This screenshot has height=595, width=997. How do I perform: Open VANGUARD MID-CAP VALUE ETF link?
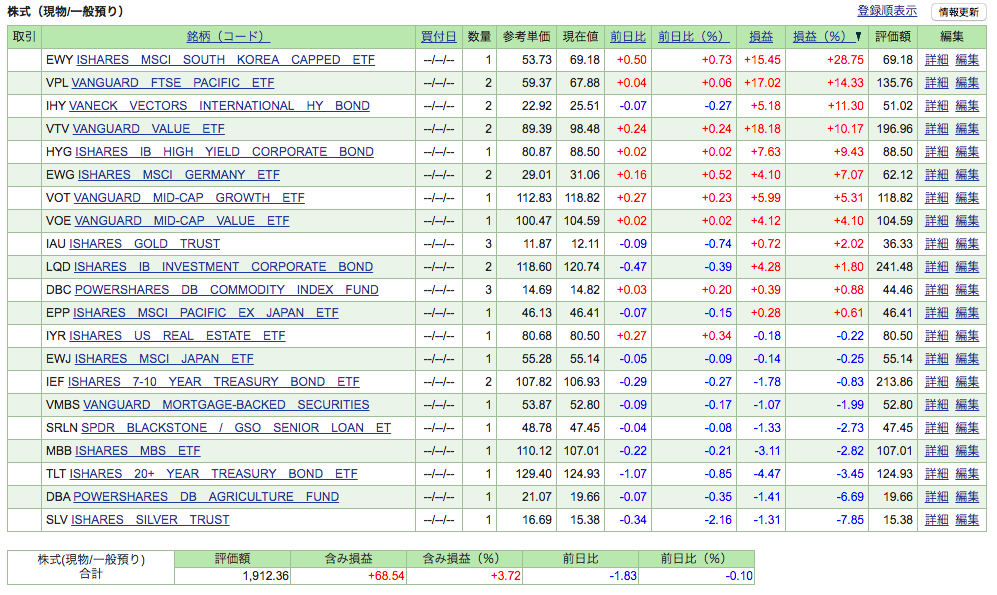(x=182, y=221)
